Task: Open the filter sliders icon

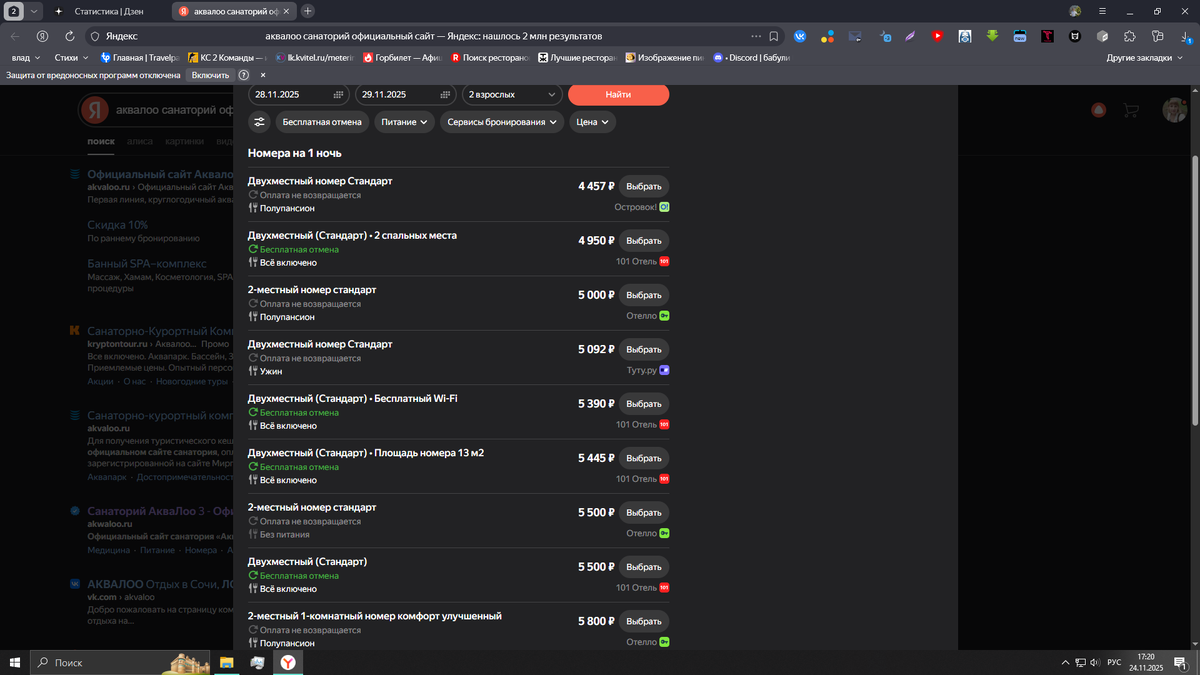Action: click(259, 122)
